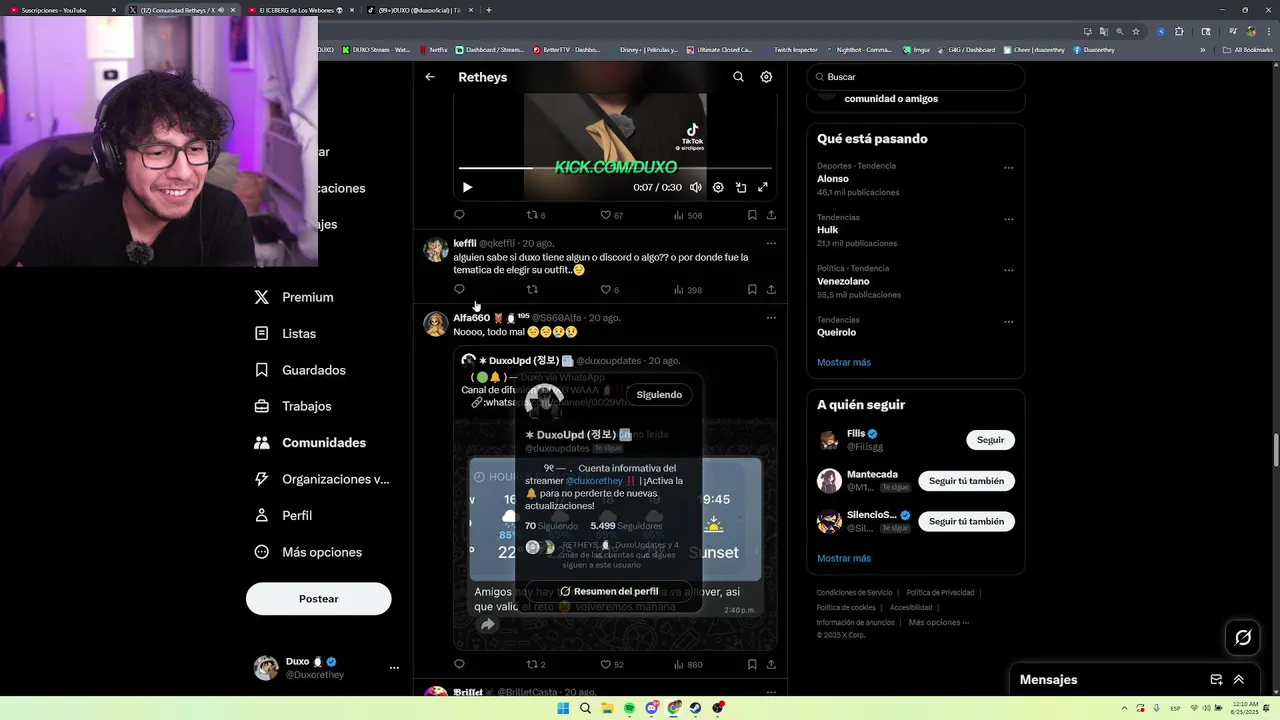The height and width of the screenshot is (720, 1280).
Task: Expand the video to fullscreen
Action: pos(763,187)
